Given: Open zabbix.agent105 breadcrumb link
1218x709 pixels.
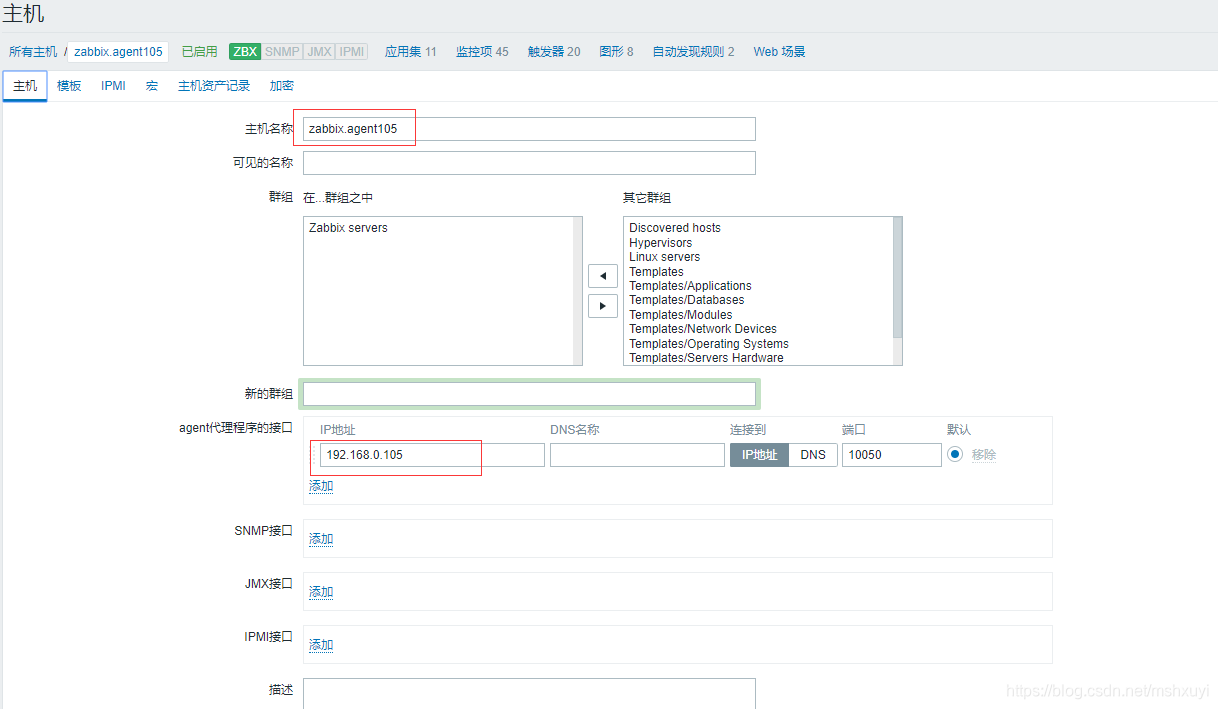Looking at the screenshot, I should point(118,52).
